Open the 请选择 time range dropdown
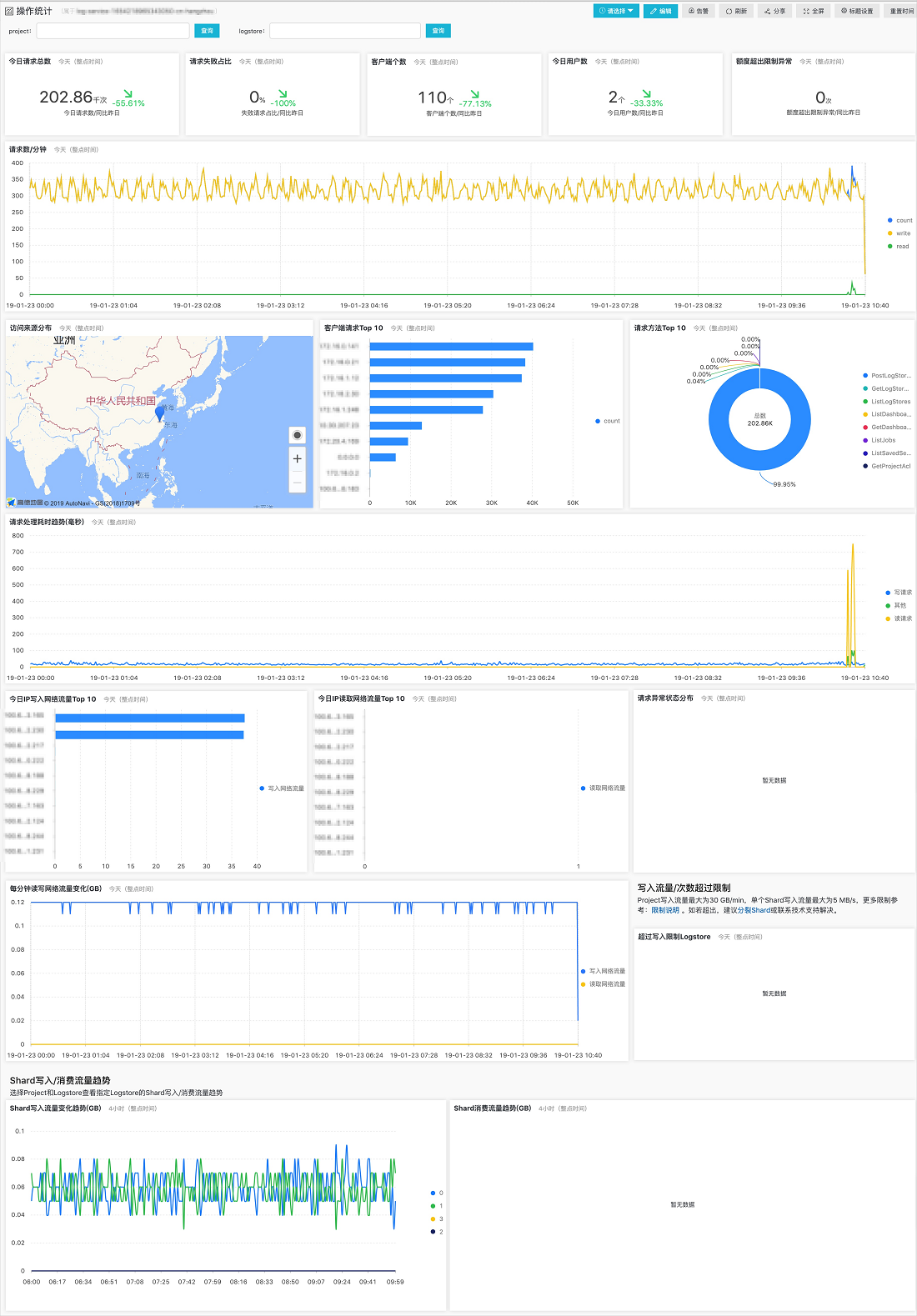Screen dimensions: 917x1316 [x=616, y=11]
